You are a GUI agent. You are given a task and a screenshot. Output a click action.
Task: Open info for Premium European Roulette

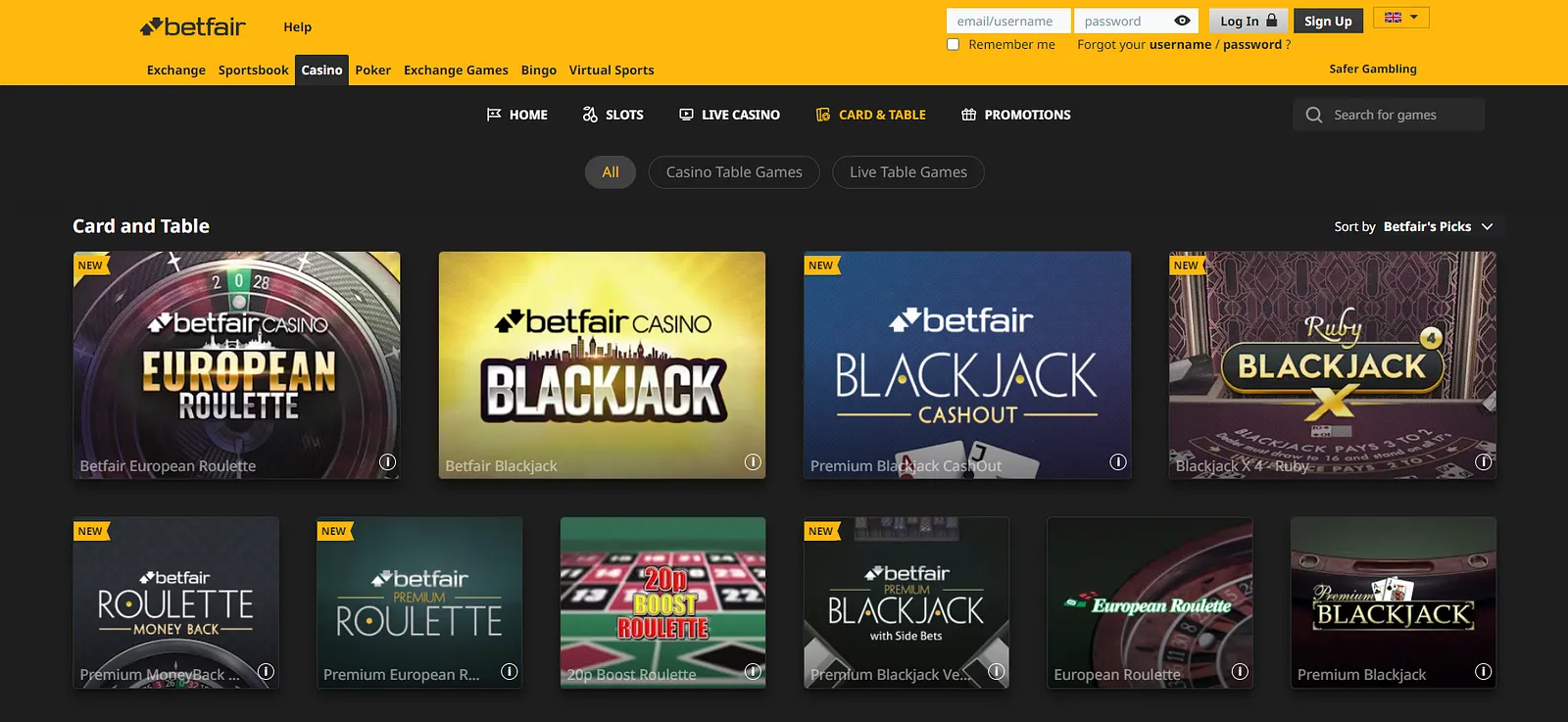tap(510, 671)
